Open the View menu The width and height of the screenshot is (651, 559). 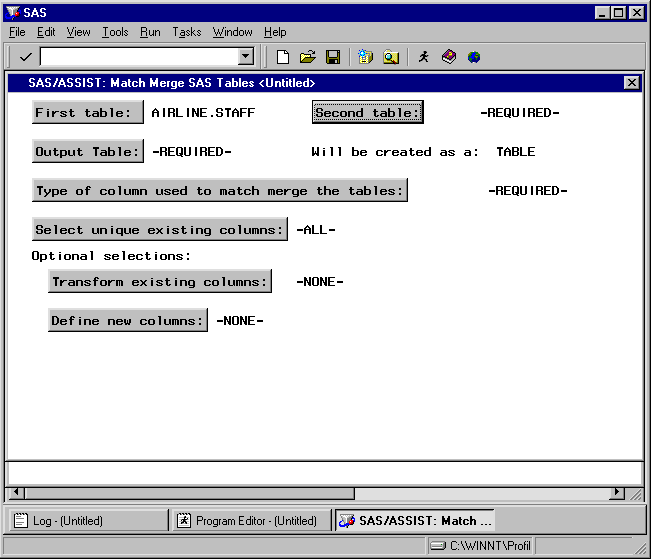78,32
